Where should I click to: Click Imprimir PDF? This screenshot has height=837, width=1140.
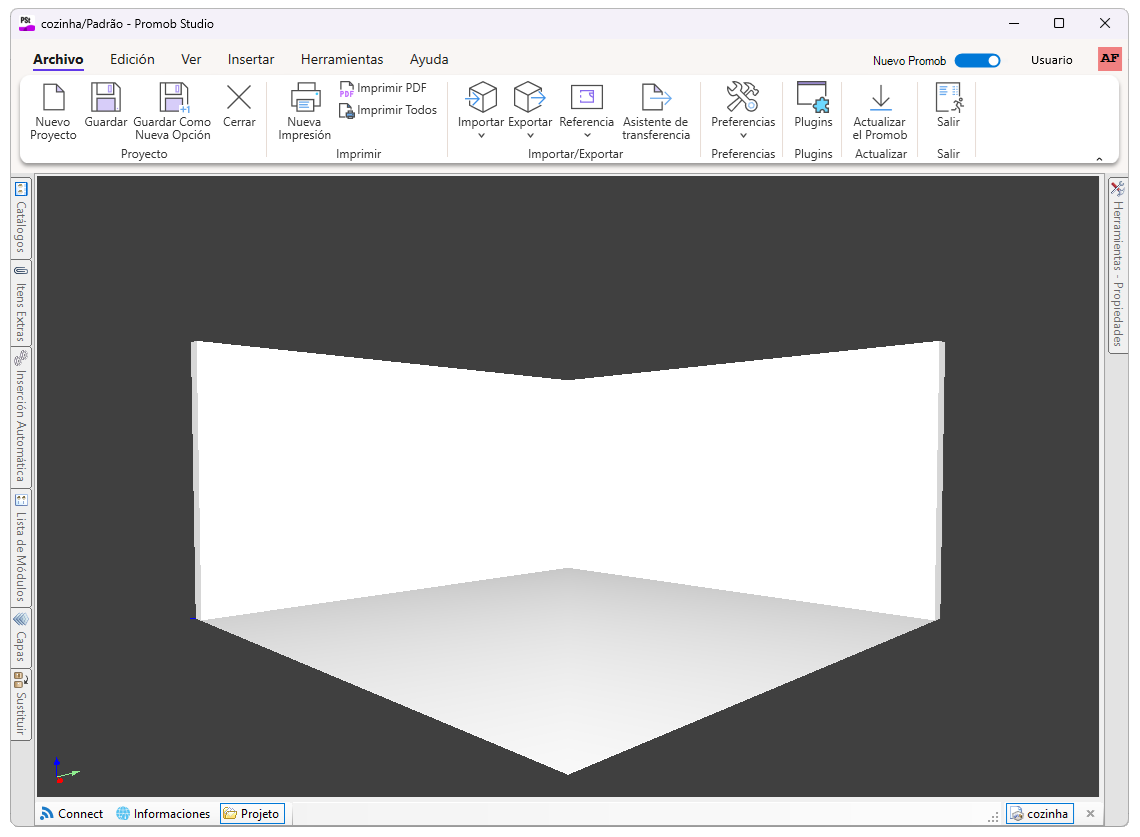click(x=383, y=88)
